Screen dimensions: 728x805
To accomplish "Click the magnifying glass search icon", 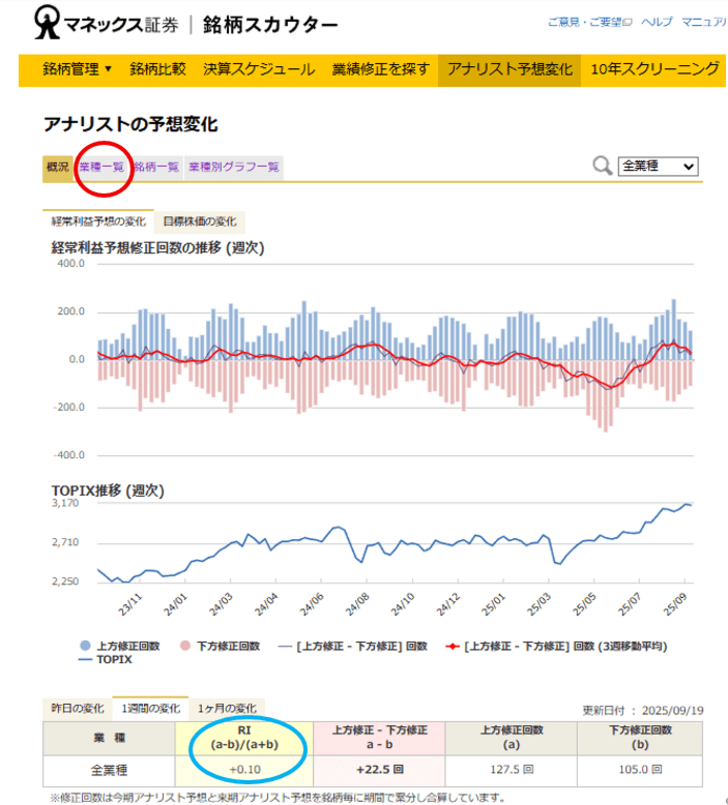I will (601, 166).
